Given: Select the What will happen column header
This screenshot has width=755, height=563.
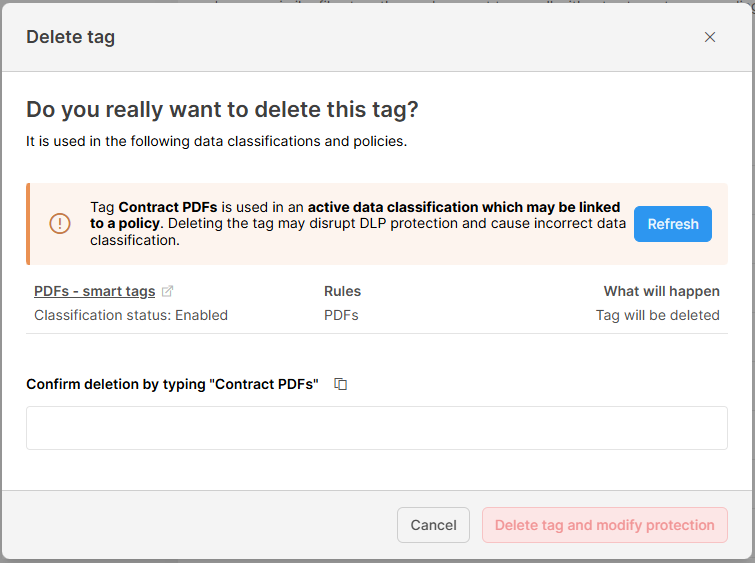Looking at the screenshot, I should (x=661, y=291).
